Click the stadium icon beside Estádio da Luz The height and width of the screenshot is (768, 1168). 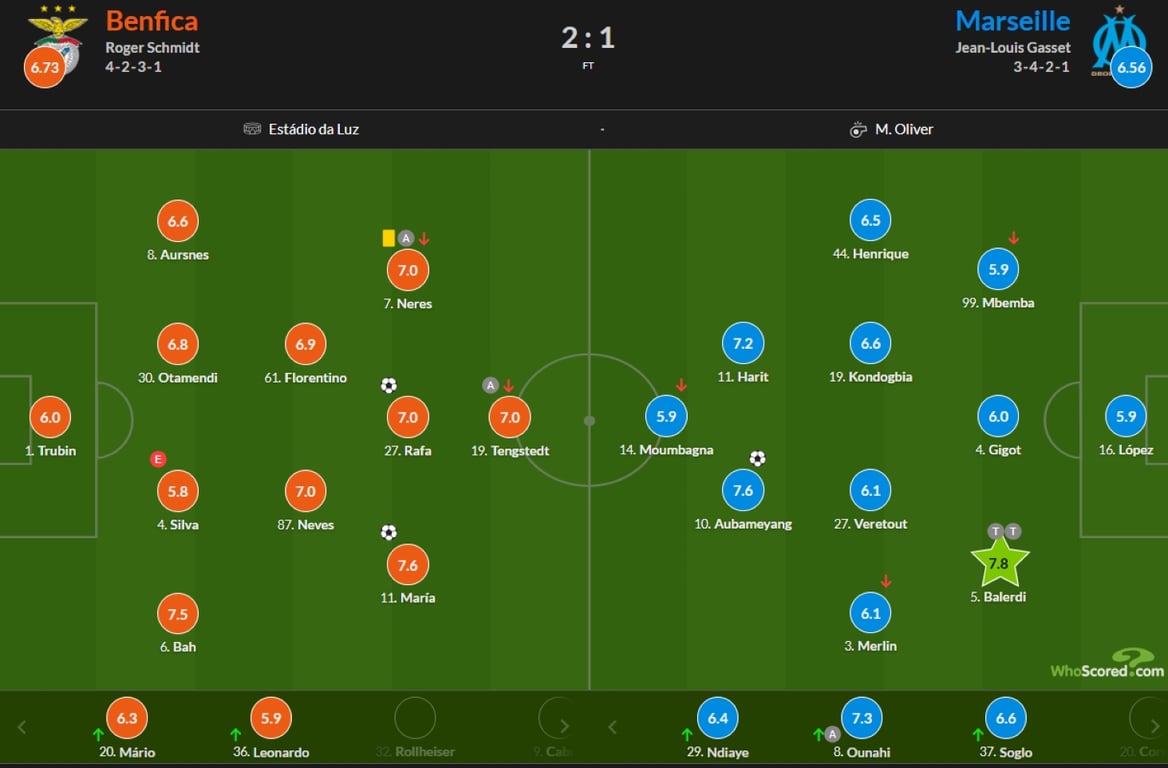coord(252,129)
